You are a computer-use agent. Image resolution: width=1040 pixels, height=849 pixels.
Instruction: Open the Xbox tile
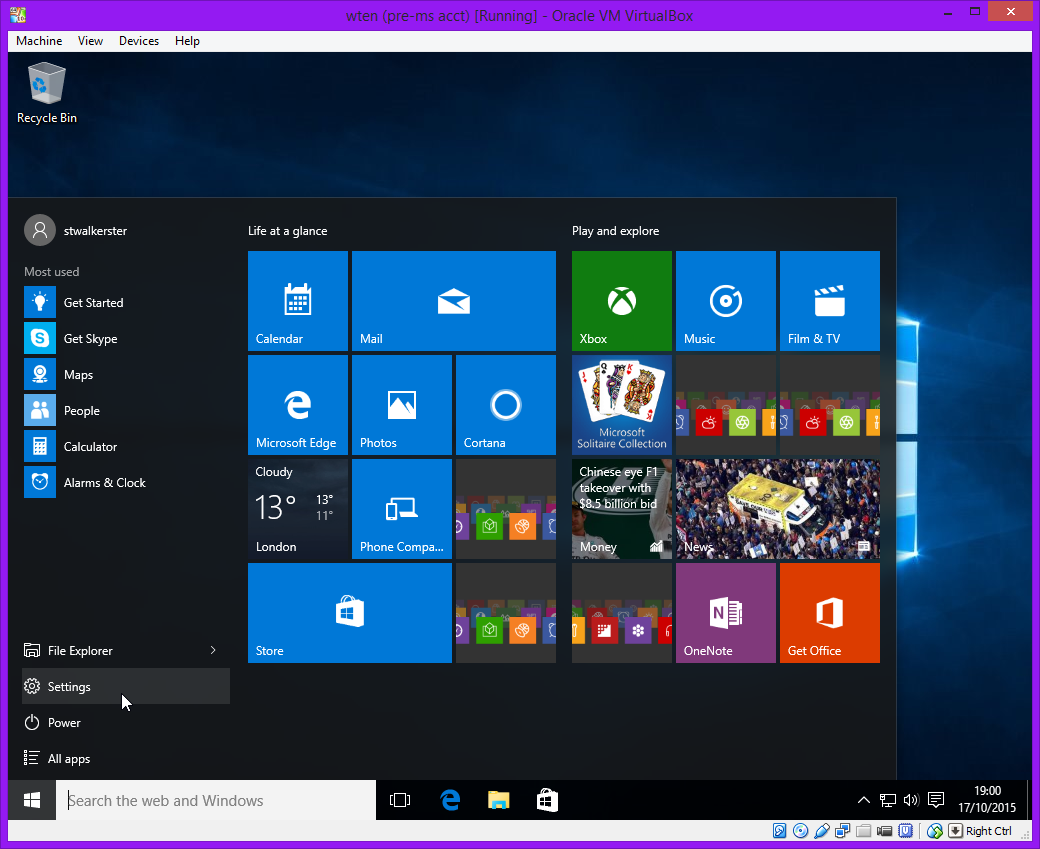(x=621, y=301)
